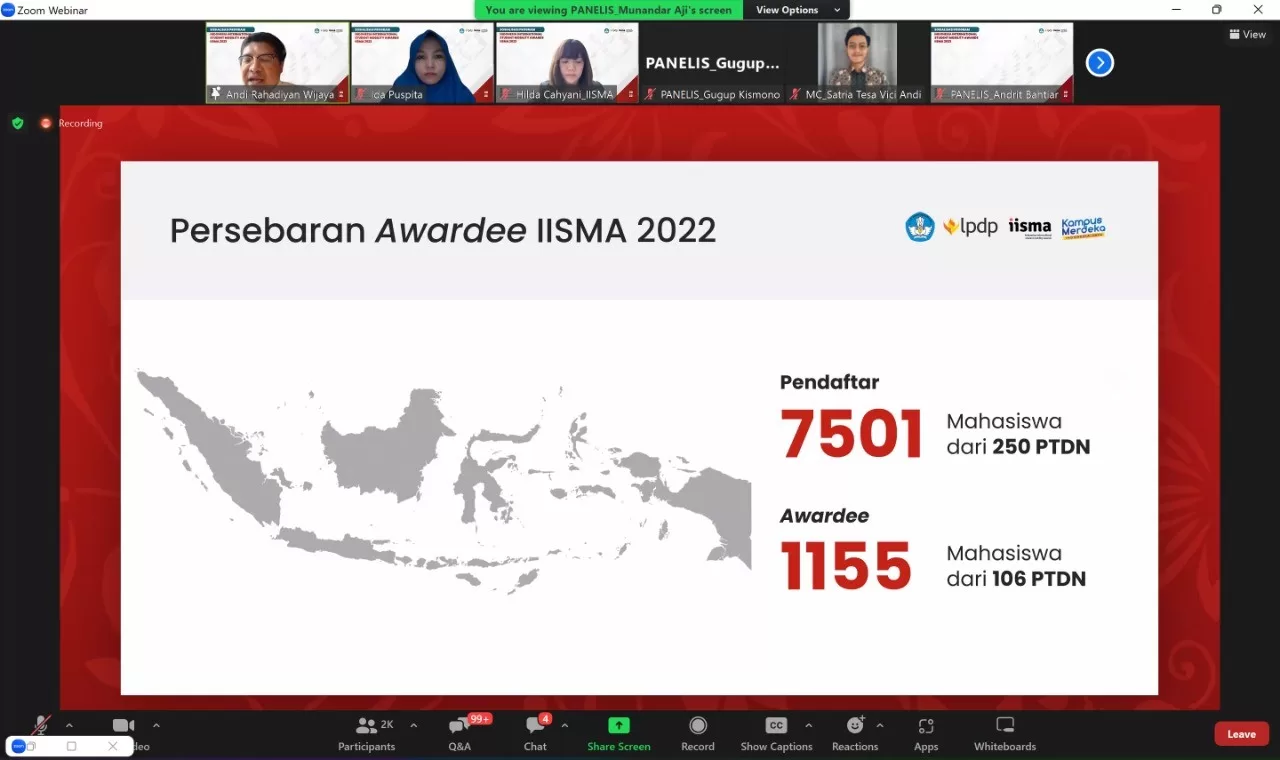Leave the webinar with red Leave button
The width and height of the screenshot is (1280, 760).
click(x=1242, y=734)
